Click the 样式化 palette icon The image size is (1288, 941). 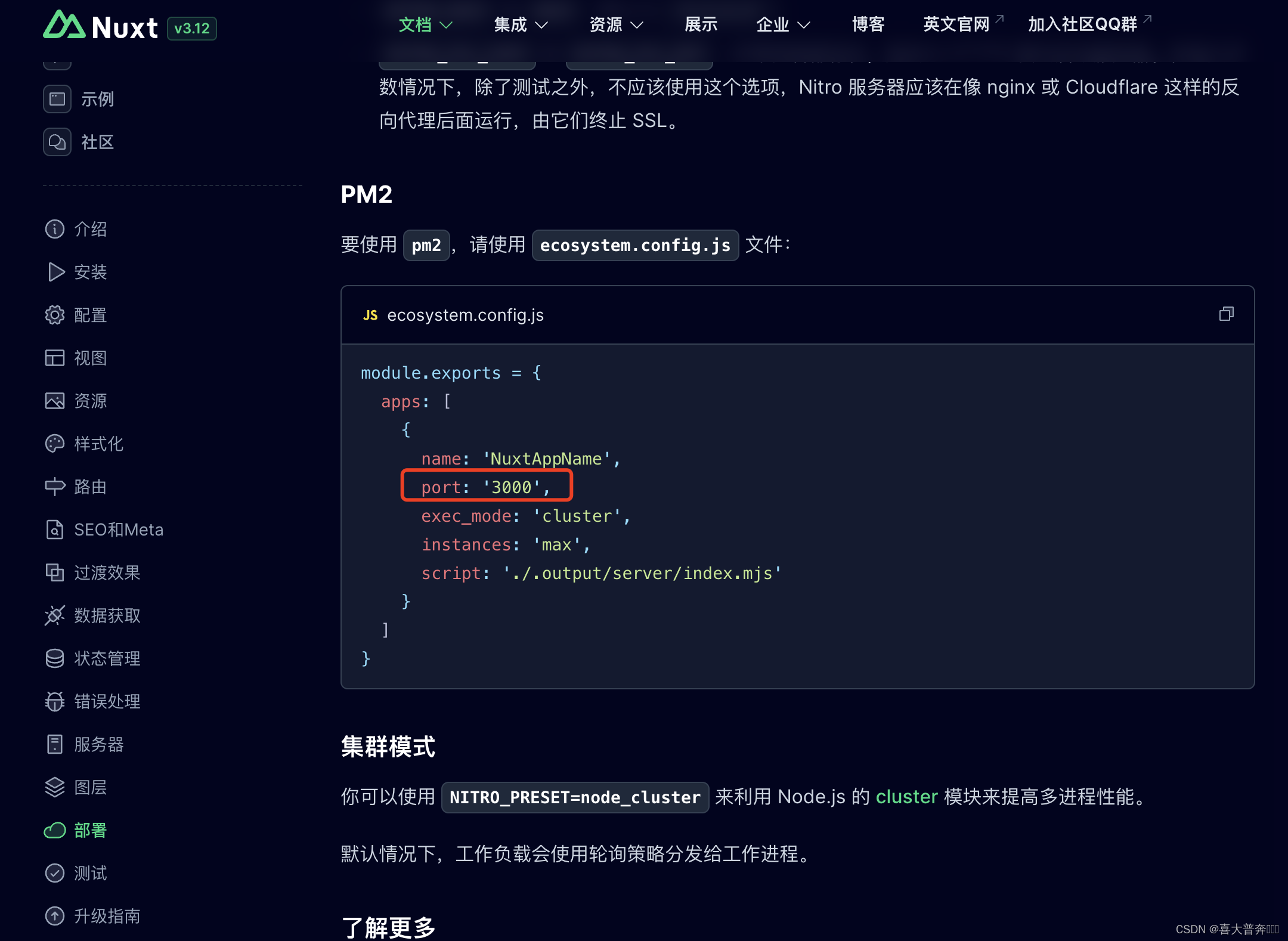(x=55, y=444)
